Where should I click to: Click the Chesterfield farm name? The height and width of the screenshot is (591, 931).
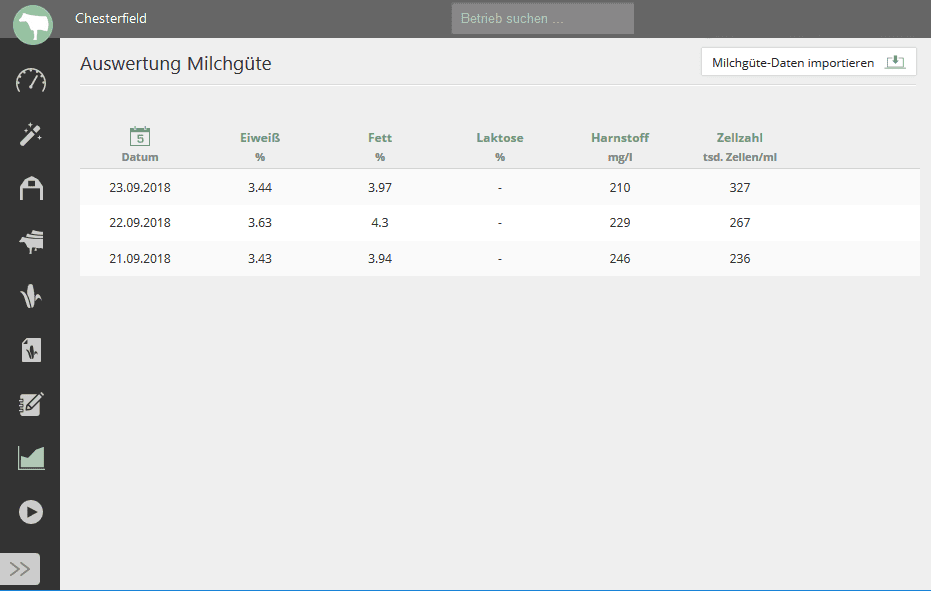tap(111, 19)
